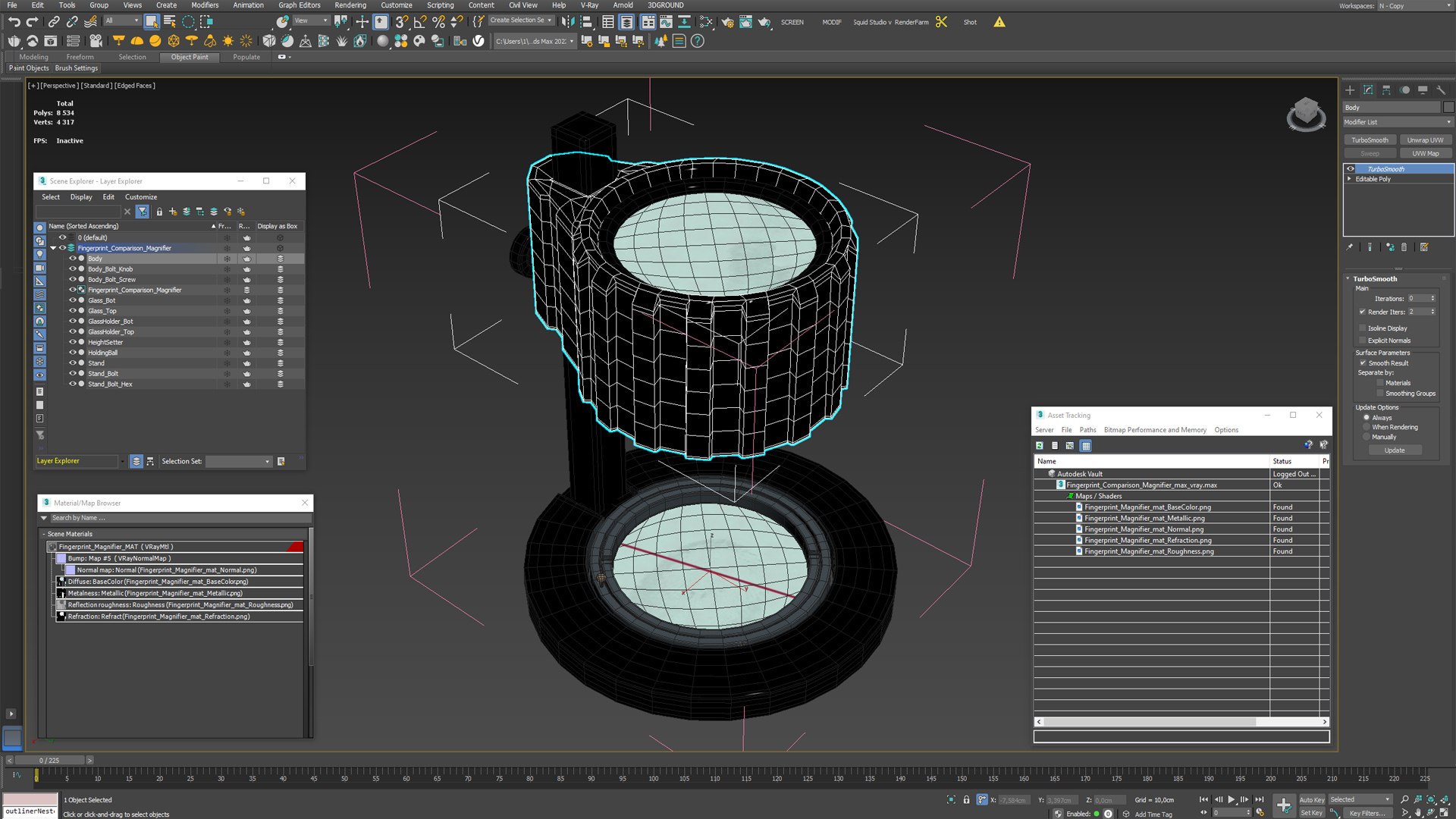Open the Create Selection Set dropdown
The image size is (1456, 819).
coord(521,20)
